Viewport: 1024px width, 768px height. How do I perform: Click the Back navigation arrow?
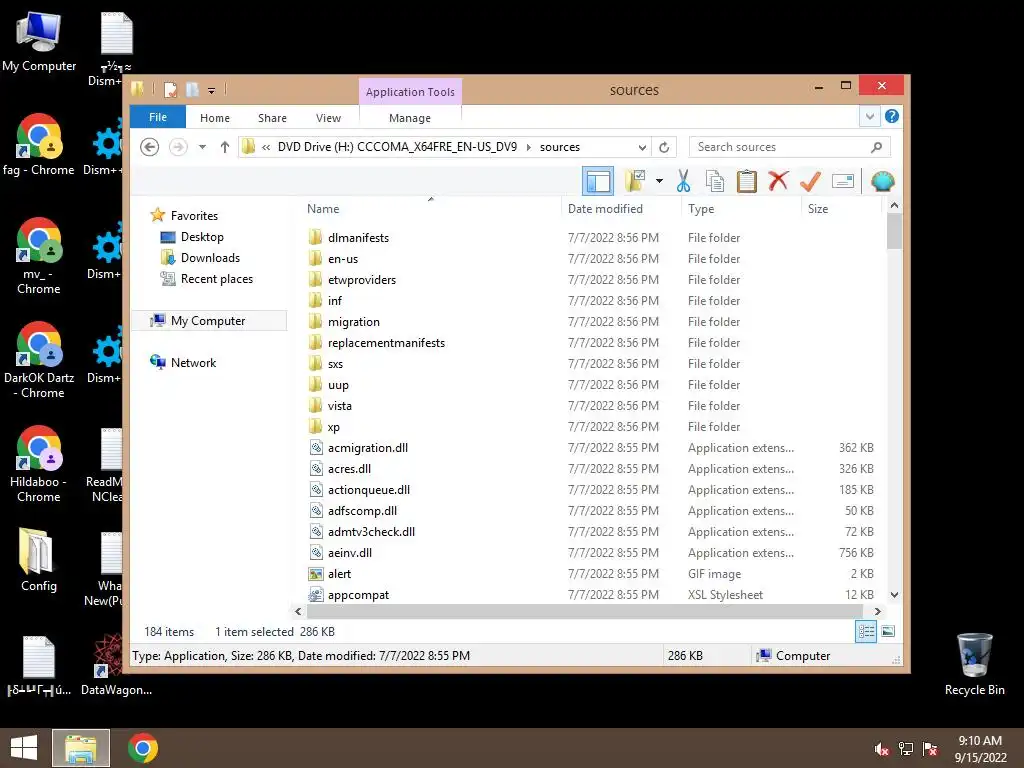(150, 147)
